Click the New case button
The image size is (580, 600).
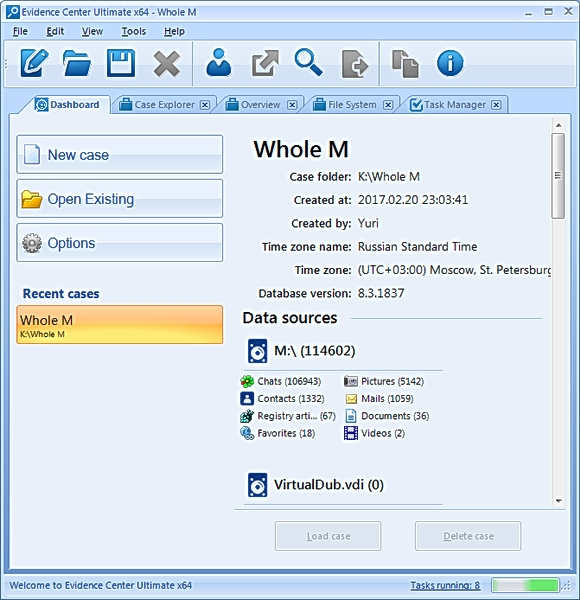point(120,154)
